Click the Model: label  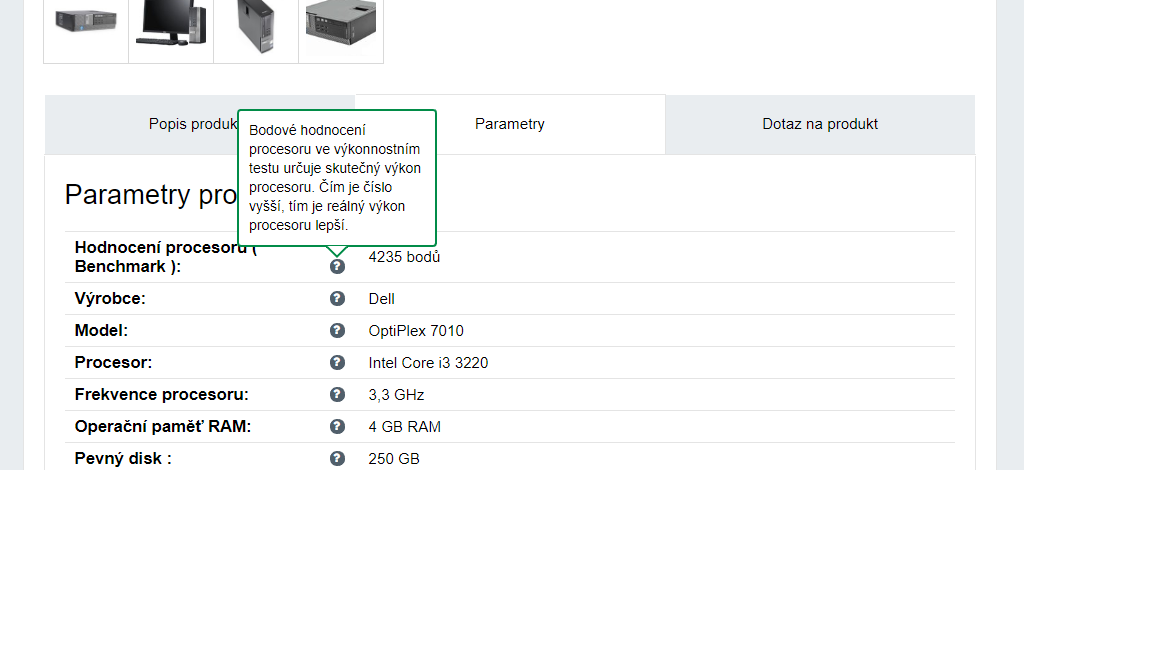click(101, 331)
